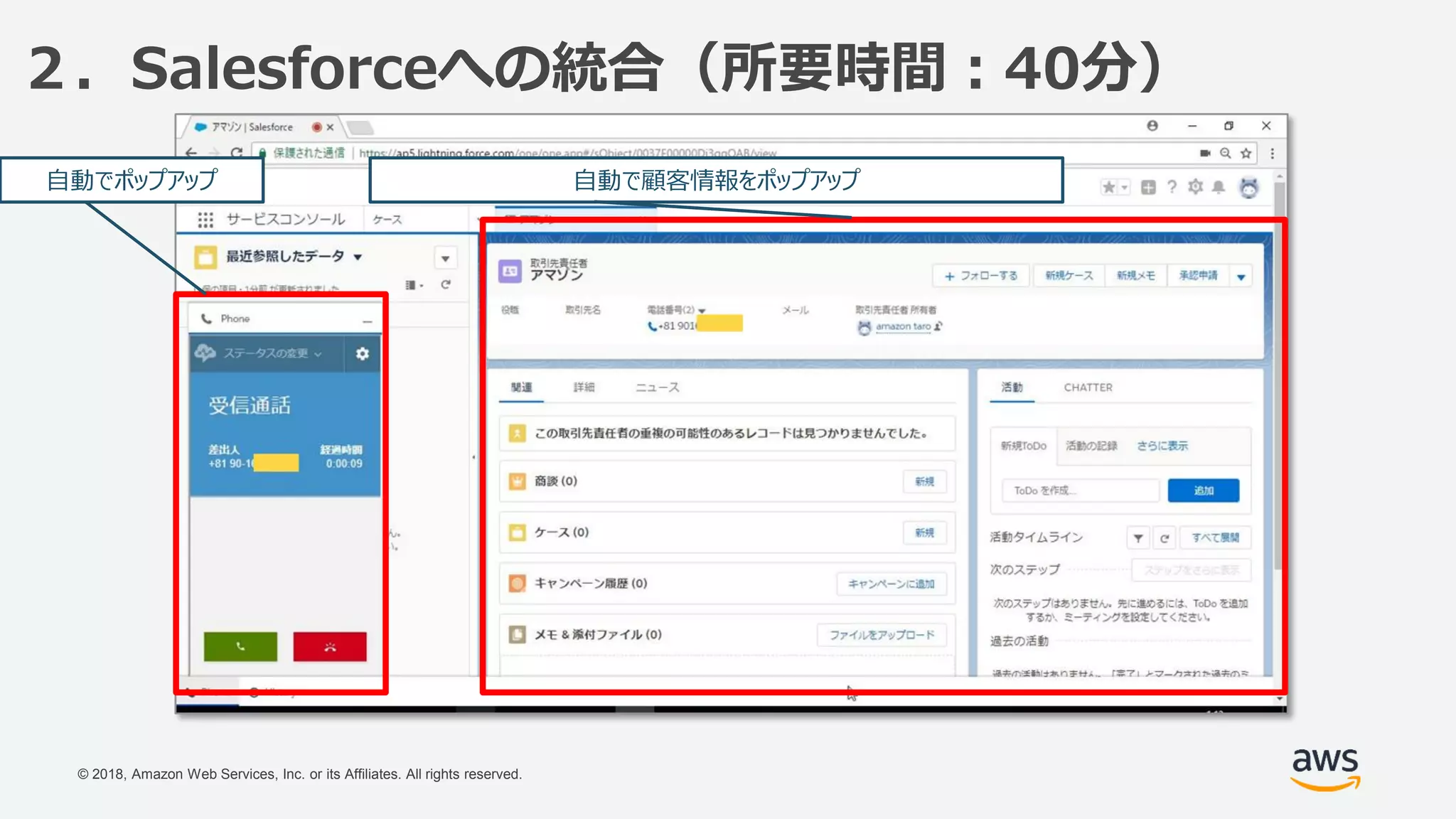Click the 新規ケース button

coord(1069,276)
